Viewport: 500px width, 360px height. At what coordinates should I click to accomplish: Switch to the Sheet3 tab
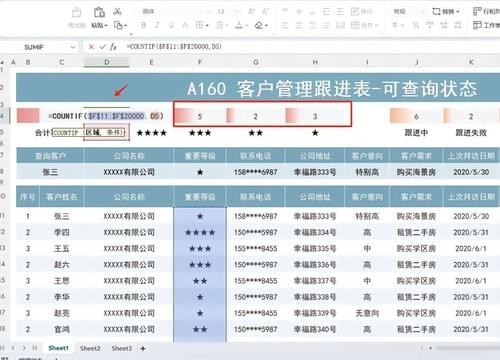tap(122, 348)
